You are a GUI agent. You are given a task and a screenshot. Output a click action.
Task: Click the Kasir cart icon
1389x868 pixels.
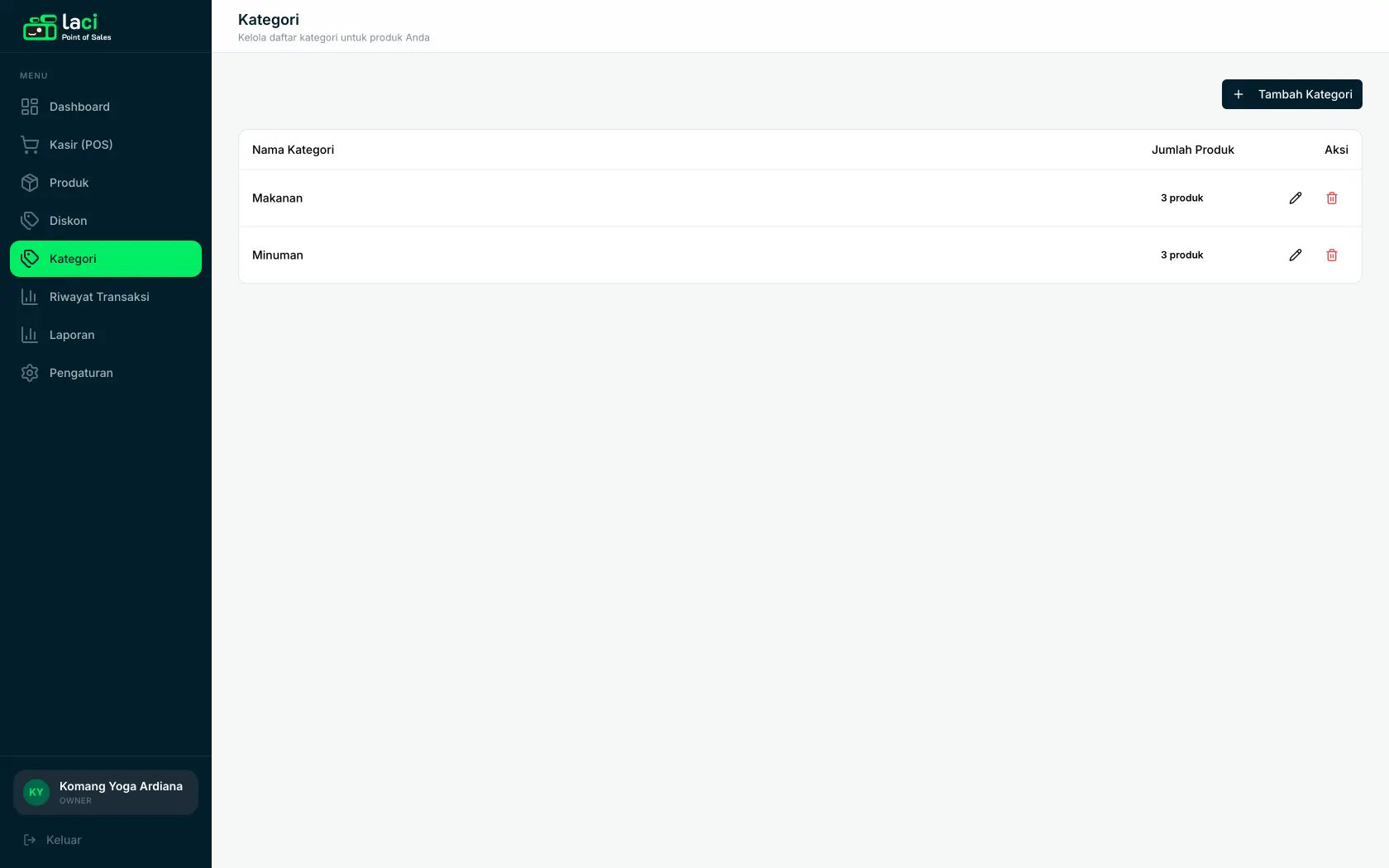[30, 145]
